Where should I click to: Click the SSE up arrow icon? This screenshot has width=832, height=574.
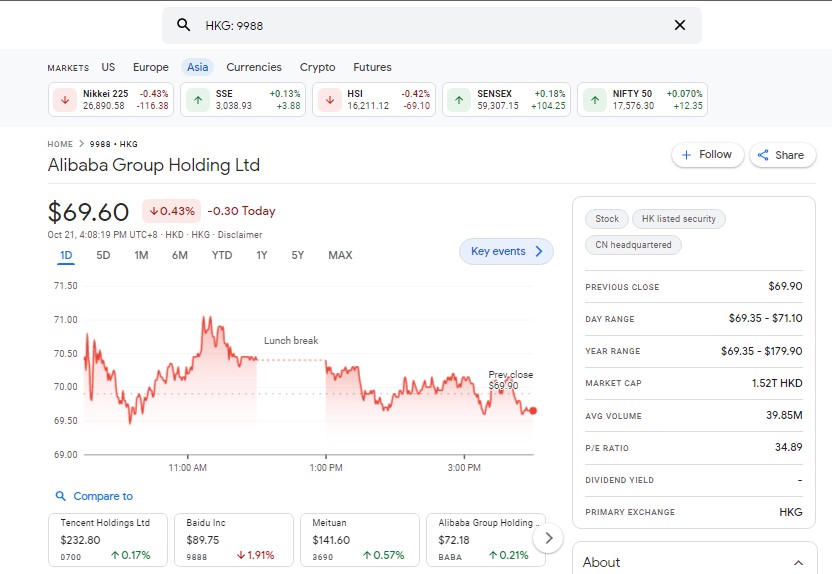click(x=198, y=100)
